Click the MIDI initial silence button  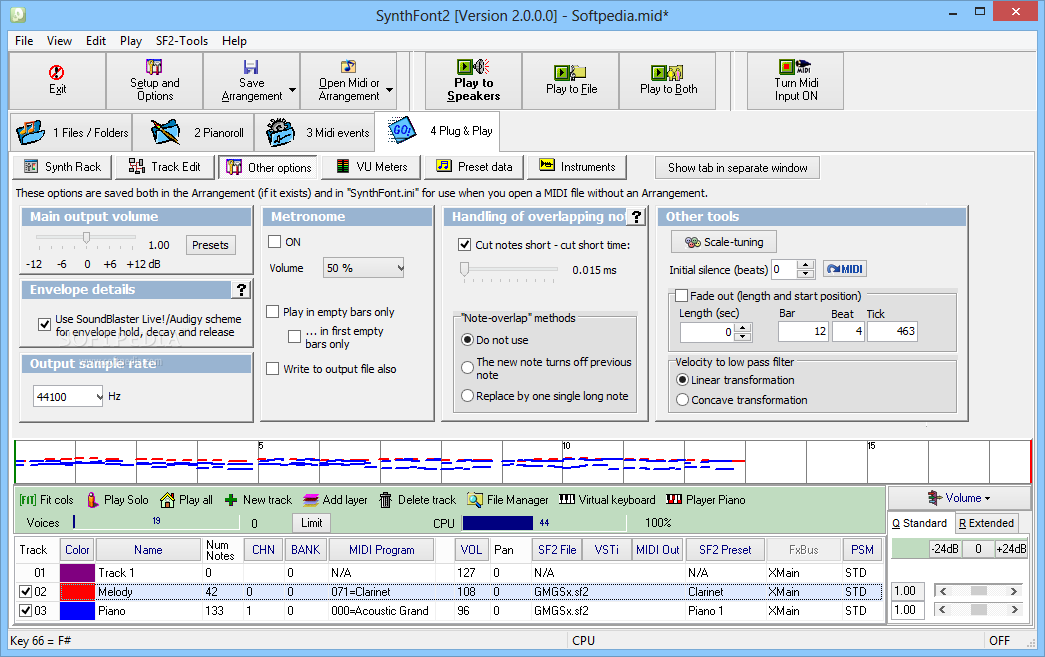click(x=844, y=269)
